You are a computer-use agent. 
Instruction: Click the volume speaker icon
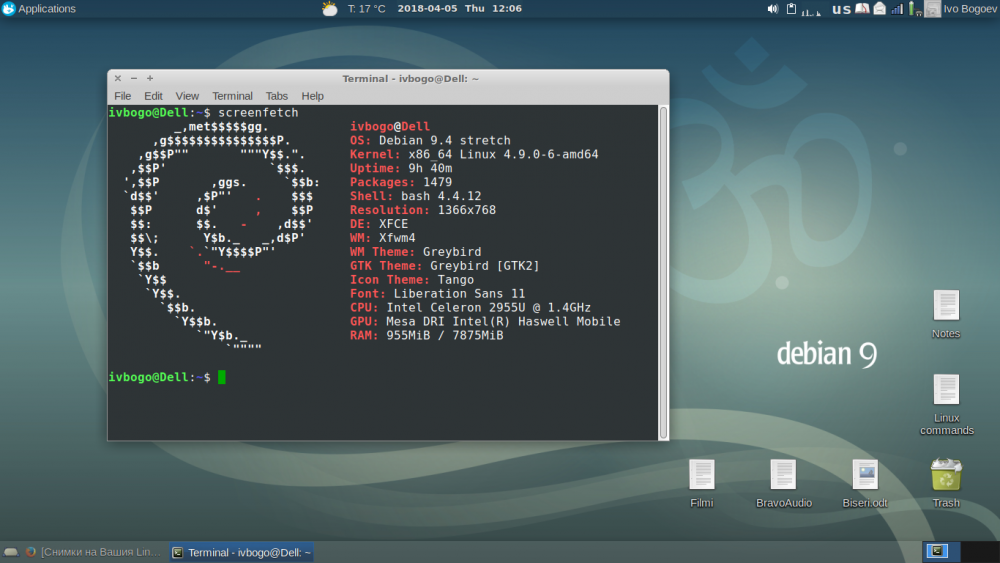click(x=772, y=9)
